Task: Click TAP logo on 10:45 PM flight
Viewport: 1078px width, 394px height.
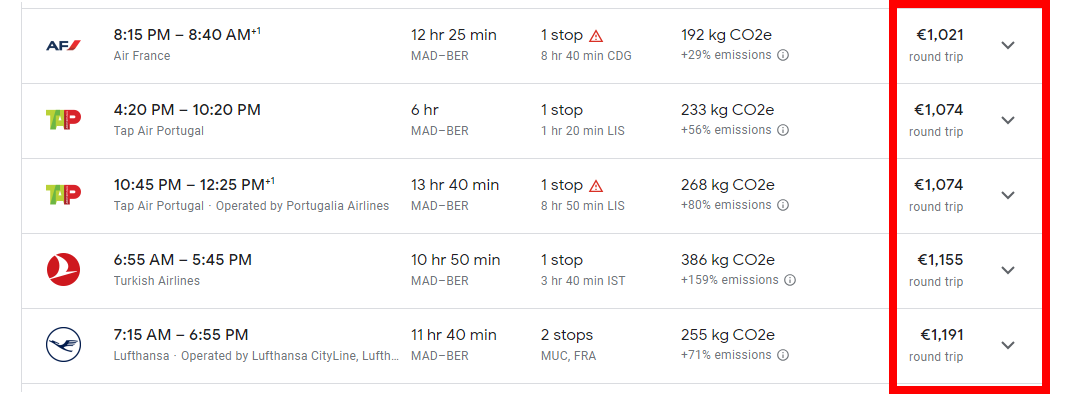Action: coord(63,195)
